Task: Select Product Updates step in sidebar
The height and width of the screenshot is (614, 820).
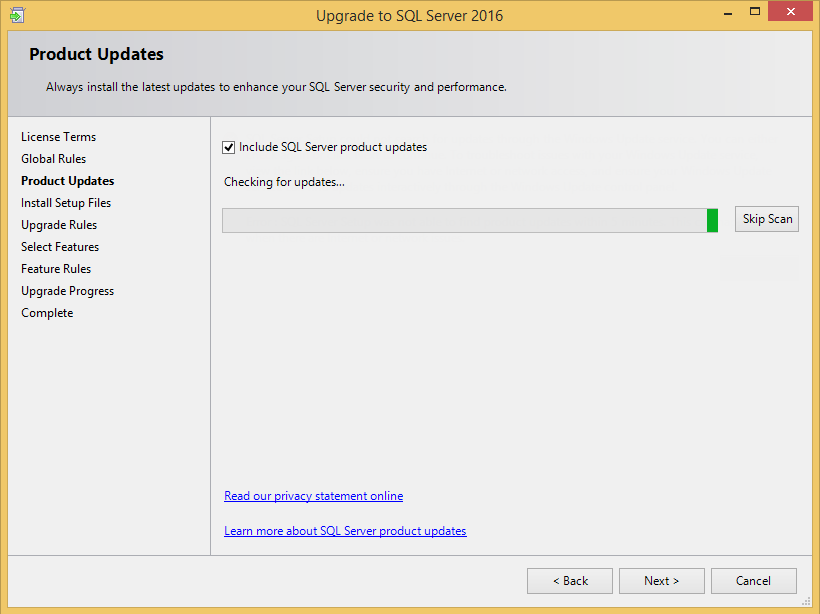Action: pos(67,181)
